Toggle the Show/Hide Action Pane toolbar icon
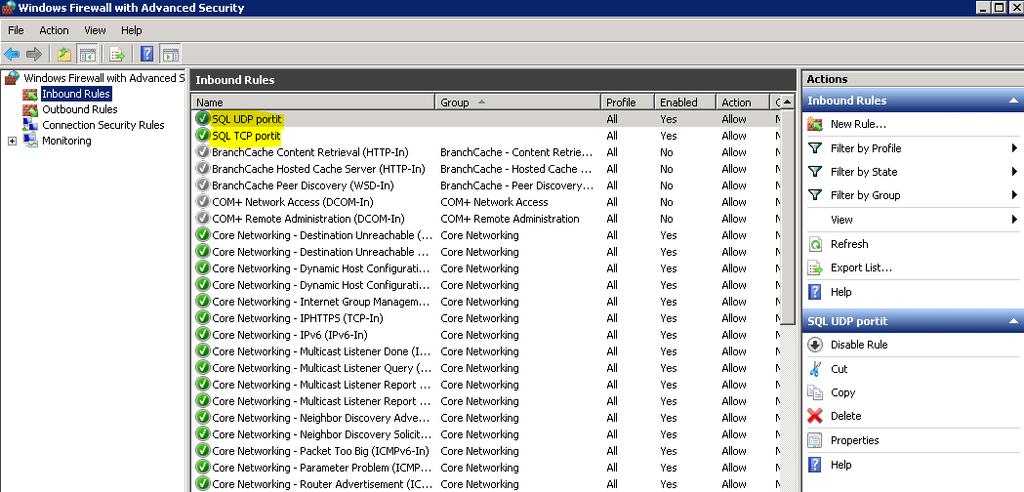Viewport: 1024px width, 492px height. click(x=170, y=54)
